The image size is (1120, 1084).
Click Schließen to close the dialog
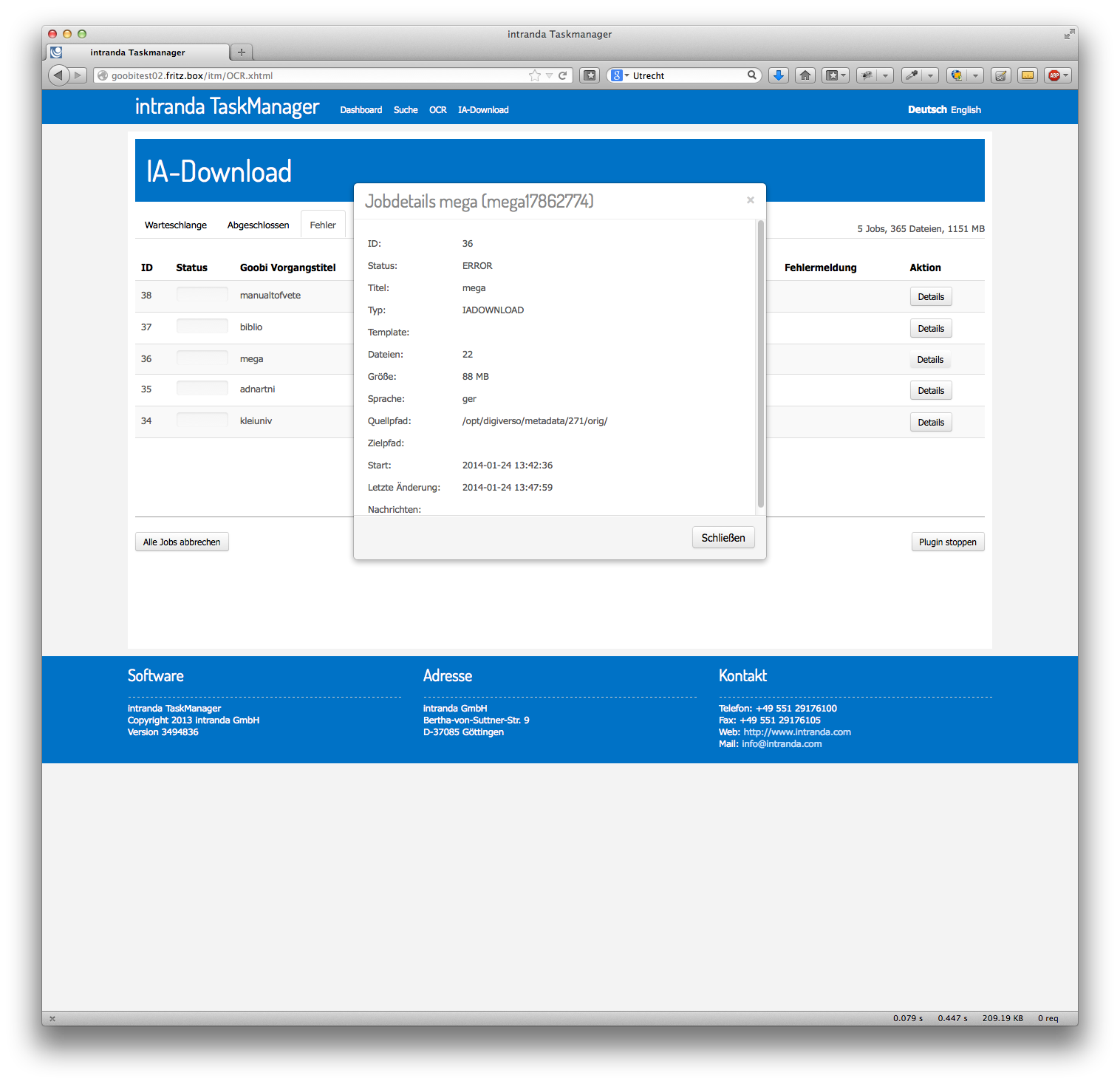[x=723, y=538]
